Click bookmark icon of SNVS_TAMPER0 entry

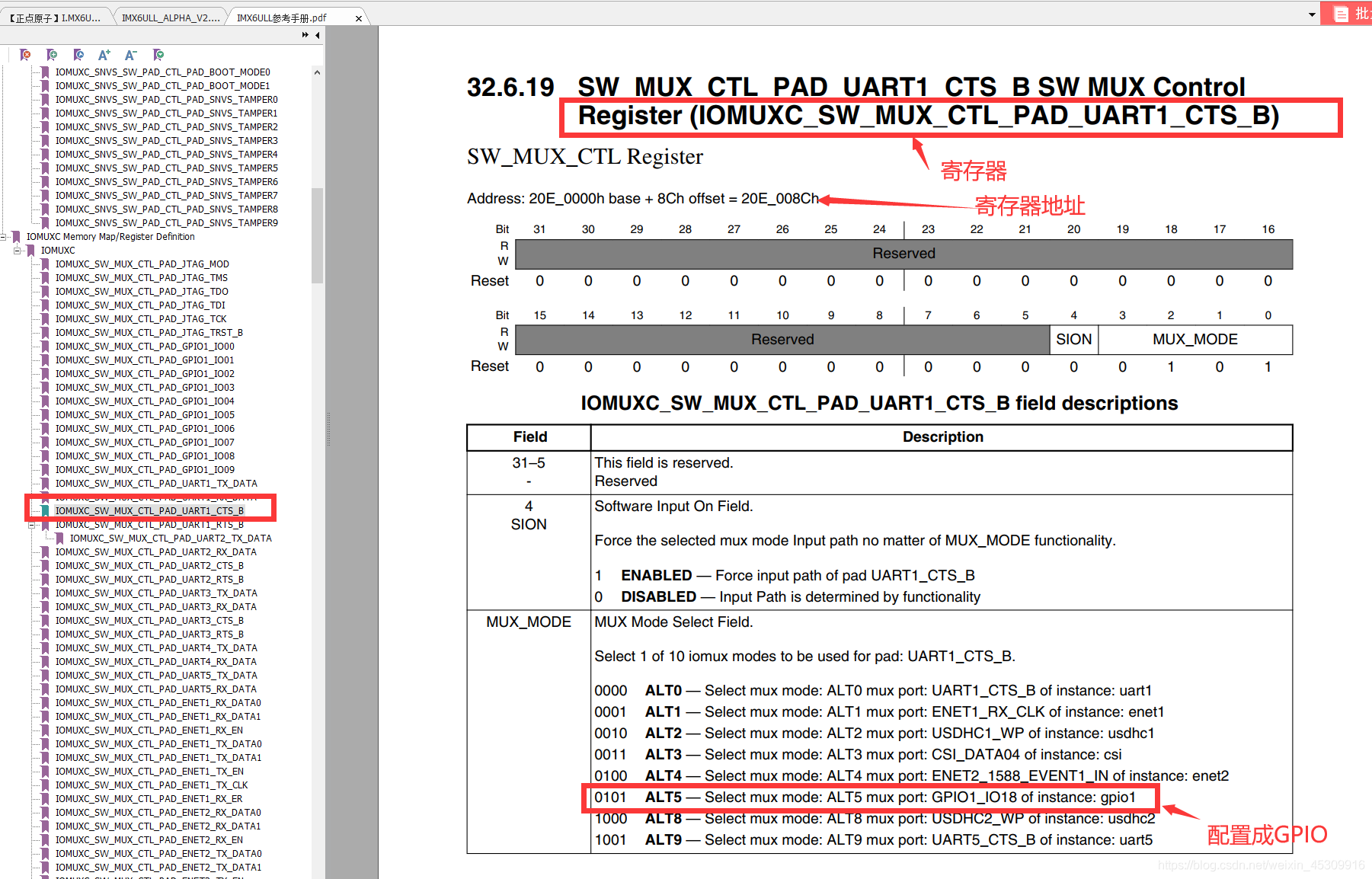pos(46,100)
